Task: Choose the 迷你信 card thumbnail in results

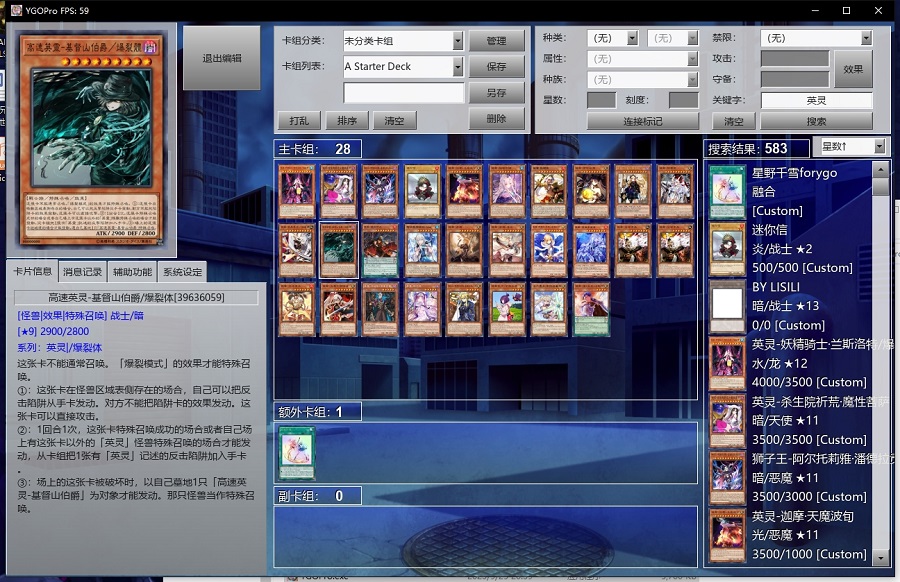Action: pos(727,248)
